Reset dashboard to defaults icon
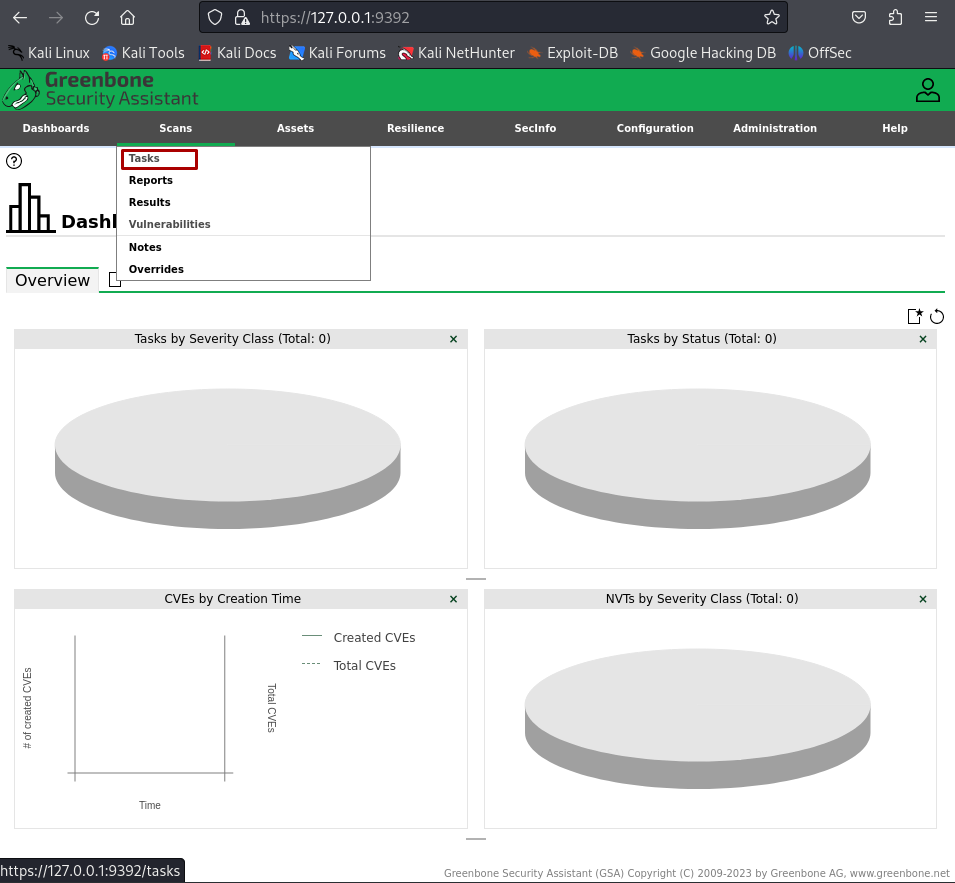The image size is (955, 883). tap(937, 317)
